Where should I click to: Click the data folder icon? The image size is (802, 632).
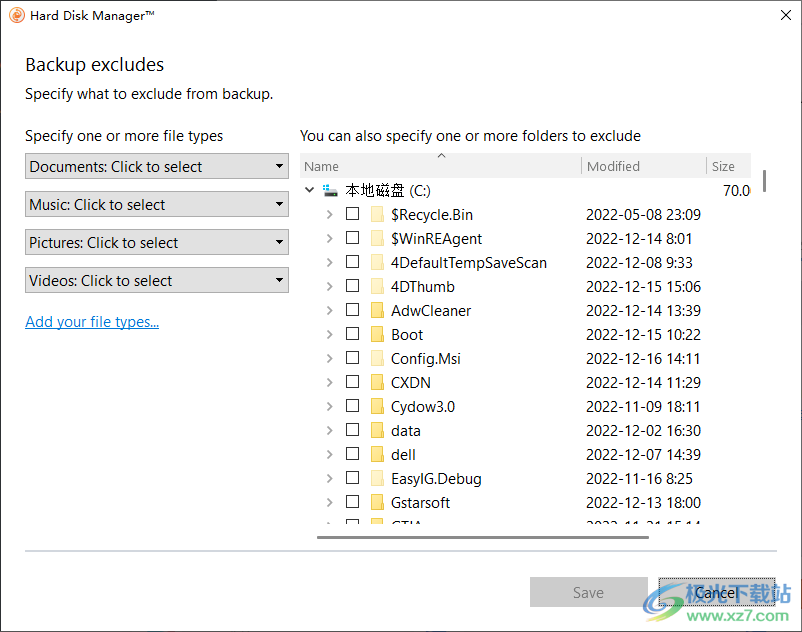(377, 430)
